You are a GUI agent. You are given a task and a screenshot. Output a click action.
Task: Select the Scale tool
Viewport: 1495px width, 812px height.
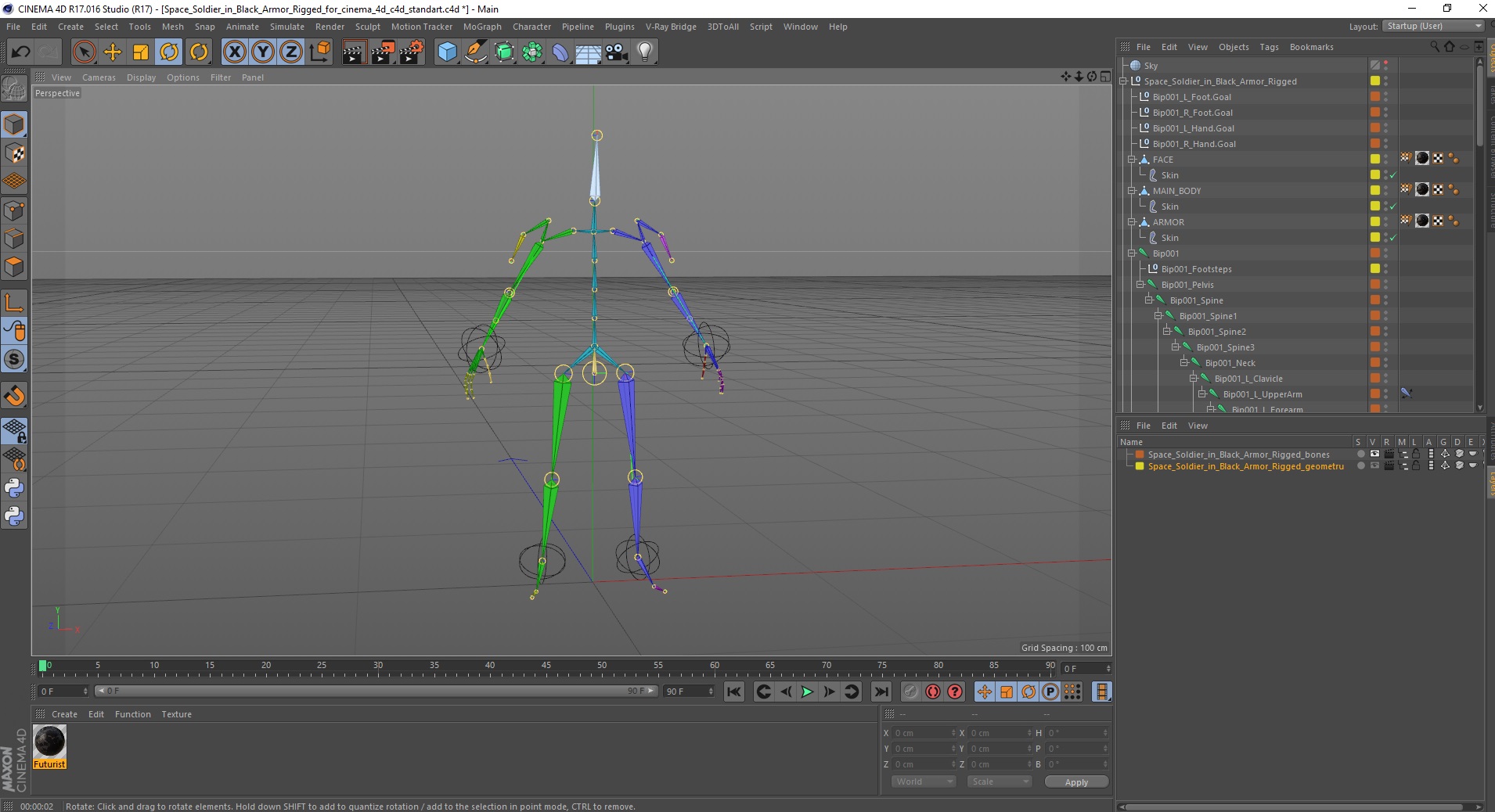coord(141,52)
